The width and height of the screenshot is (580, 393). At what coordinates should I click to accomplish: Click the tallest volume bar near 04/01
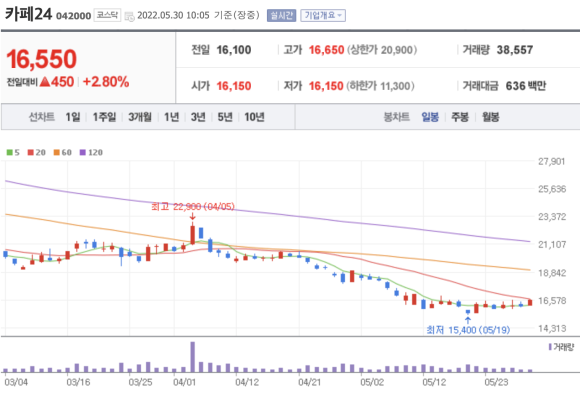pos(193,357)
